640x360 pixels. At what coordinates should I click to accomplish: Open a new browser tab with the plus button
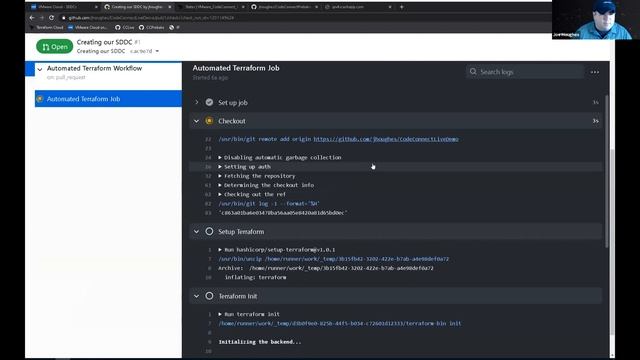pos(402,7)
